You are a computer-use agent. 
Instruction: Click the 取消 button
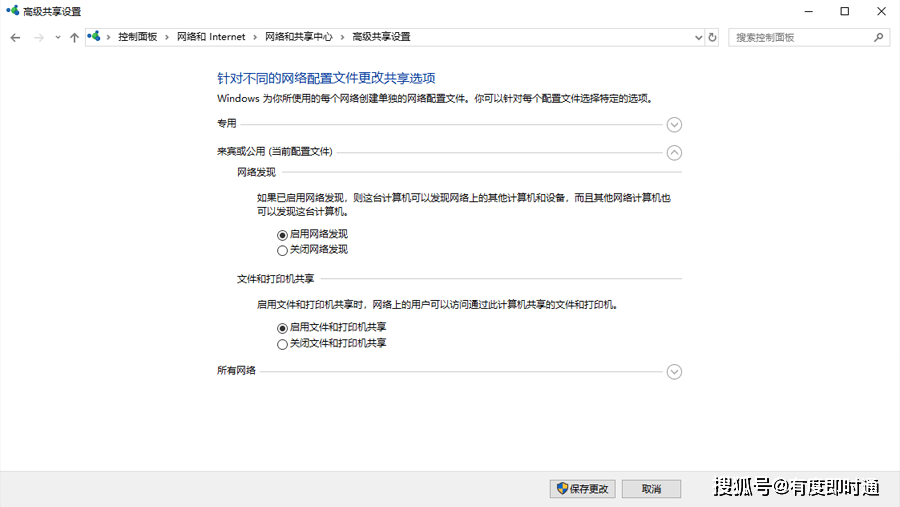click(x=651, y=489)
